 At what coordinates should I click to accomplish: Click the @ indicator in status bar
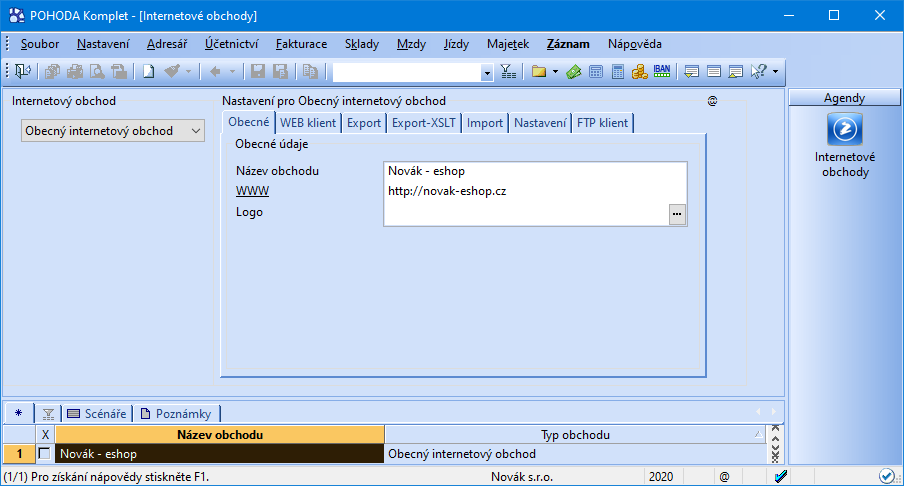coord(724,477)
